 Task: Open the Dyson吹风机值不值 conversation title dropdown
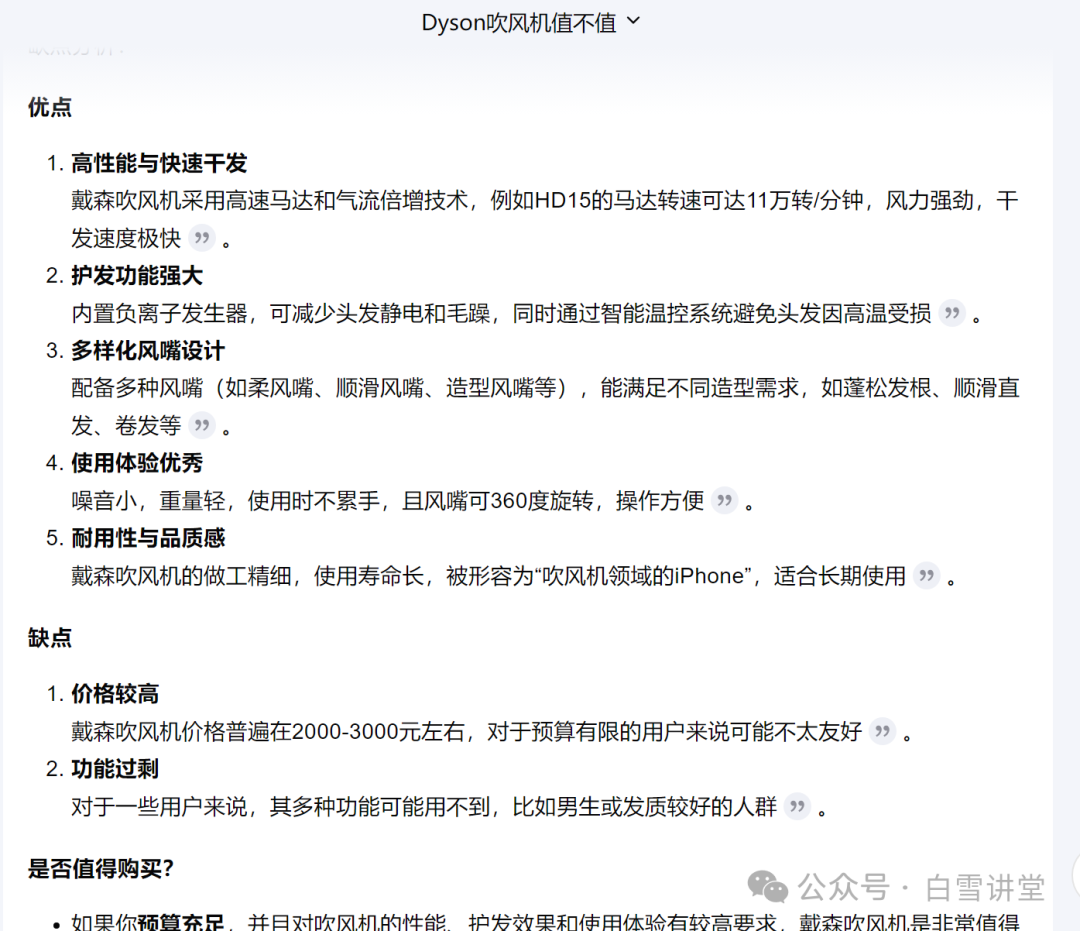530,23
